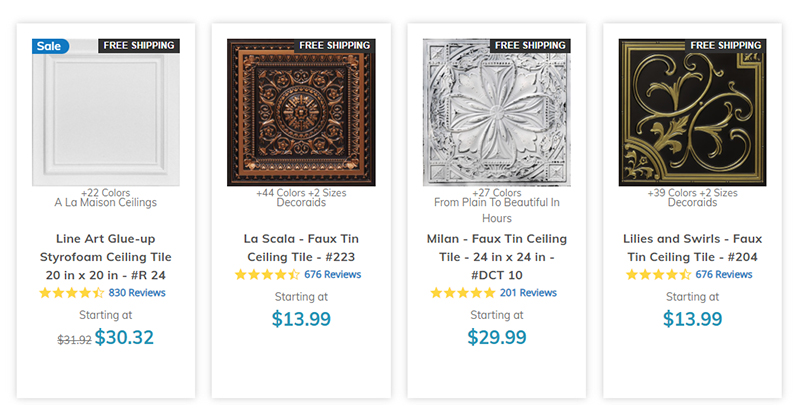Viewport: 800px width, 420px height.
Task: Open Milan Faux Tin Ceiling Tile title
Action: tap(496, 257)
